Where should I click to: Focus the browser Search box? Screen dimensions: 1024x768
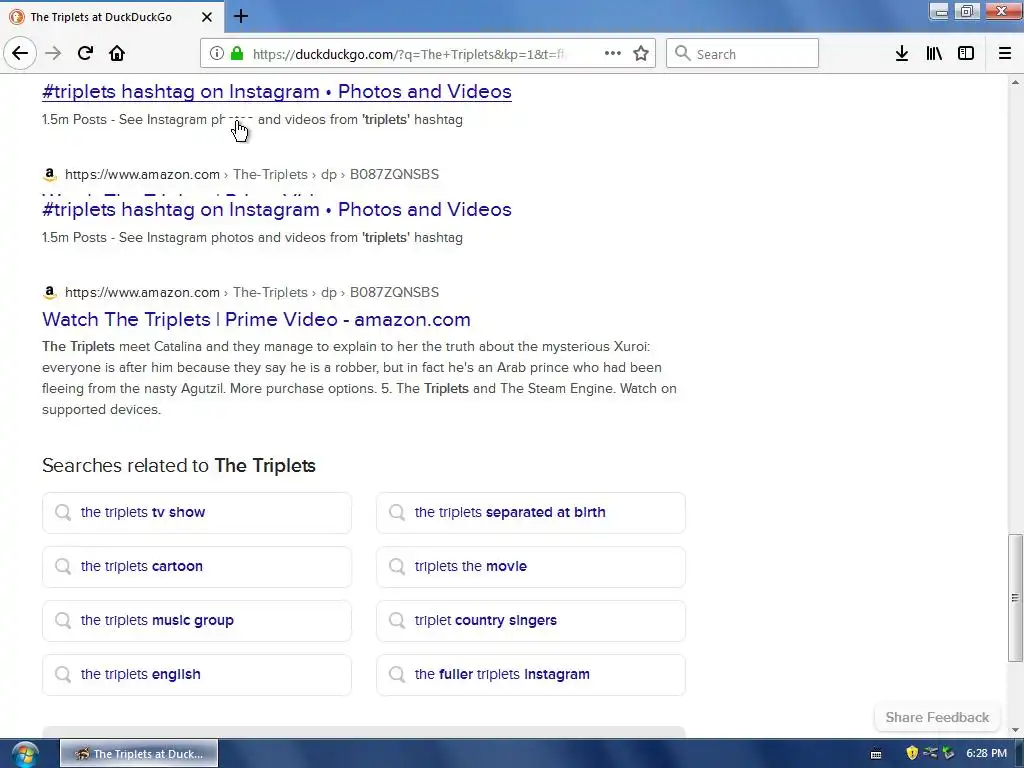coord(743,54)
